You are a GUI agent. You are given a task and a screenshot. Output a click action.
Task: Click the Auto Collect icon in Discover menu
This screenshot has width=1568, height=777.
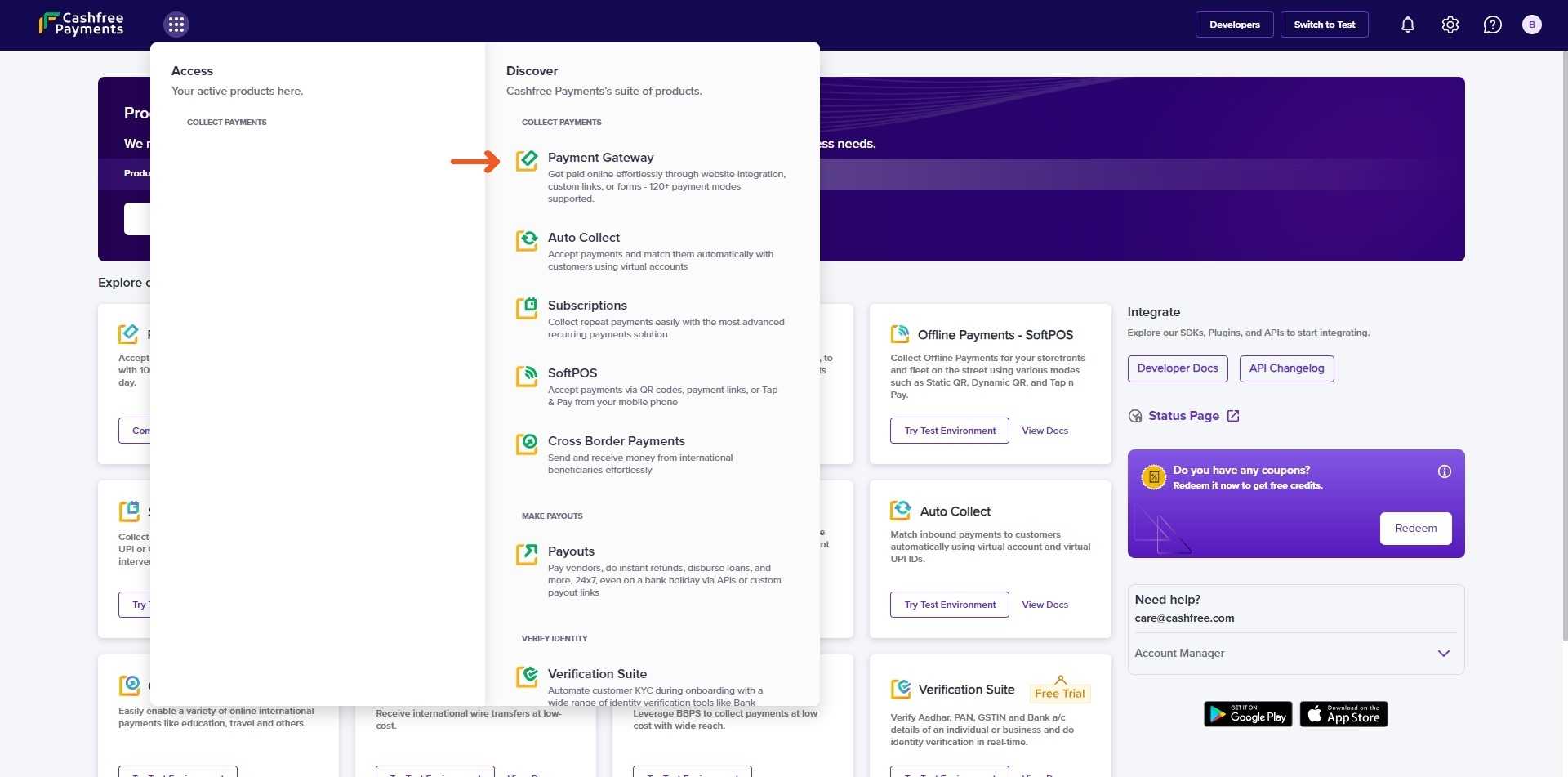pos(527,241)
